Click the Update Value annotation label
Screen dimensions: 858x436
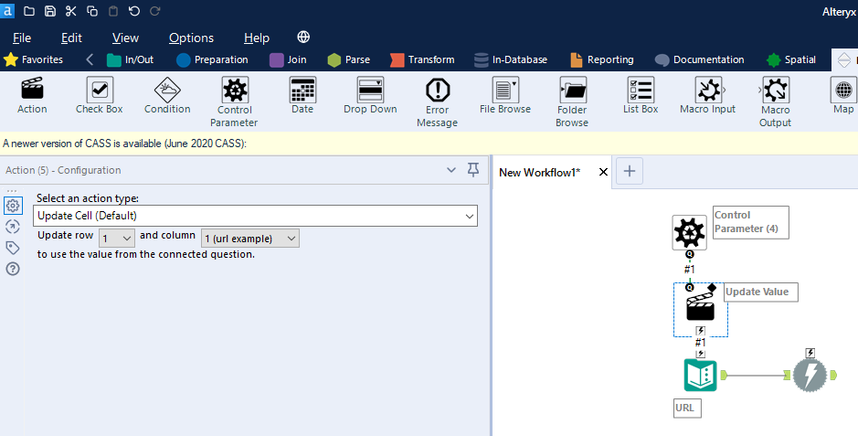(761, 292)
